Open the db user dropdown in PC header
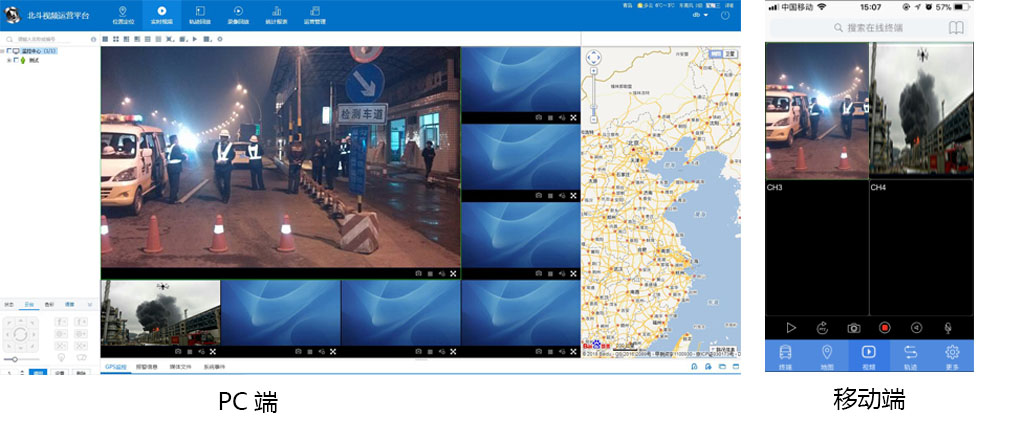The image size is (1024, 437). [701, 15]
